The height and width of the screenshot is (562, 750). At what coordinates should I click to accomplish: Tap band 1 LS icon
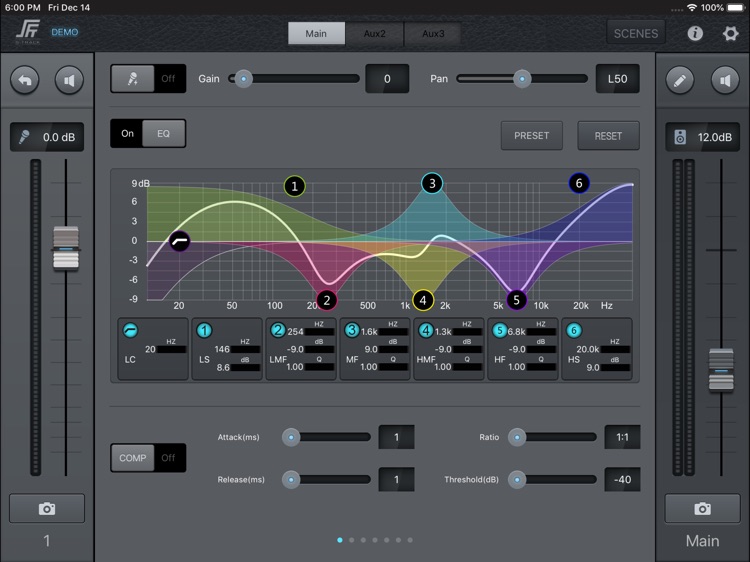[204, 330]
